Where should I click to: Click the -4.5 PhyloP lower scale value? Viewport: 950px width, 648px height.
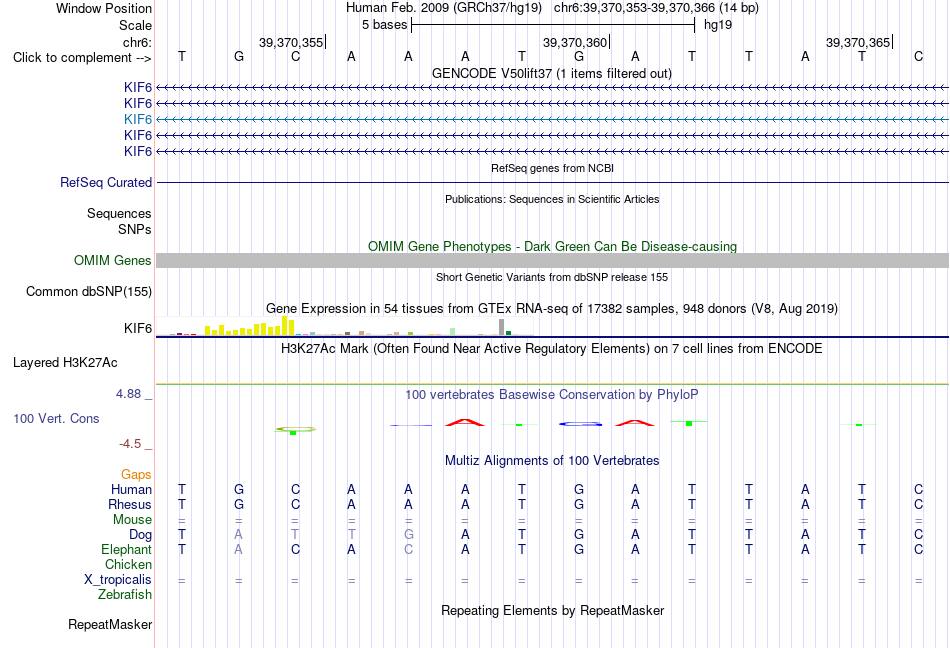pyautogui.click(x=130, y=444)
